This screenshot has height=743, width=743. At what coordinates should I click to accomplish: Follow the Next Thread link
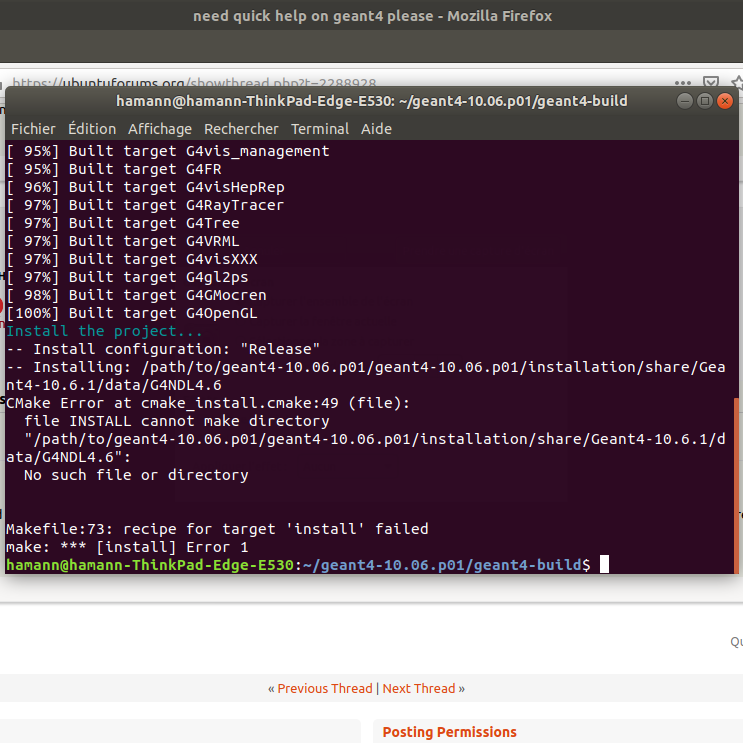418,689
